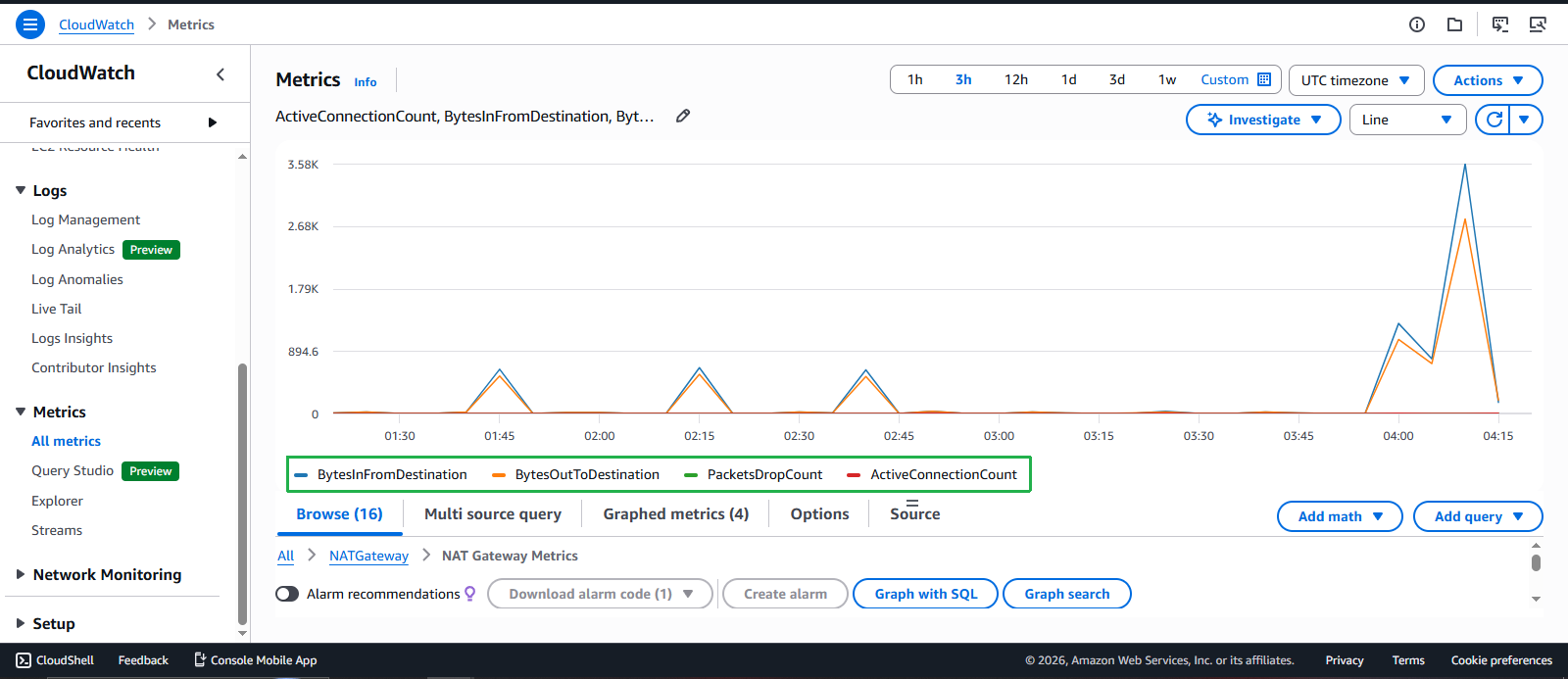Screen dimensions: 1568x679
Task: Open Explorer in sidebar
Action: click(57, 501)
